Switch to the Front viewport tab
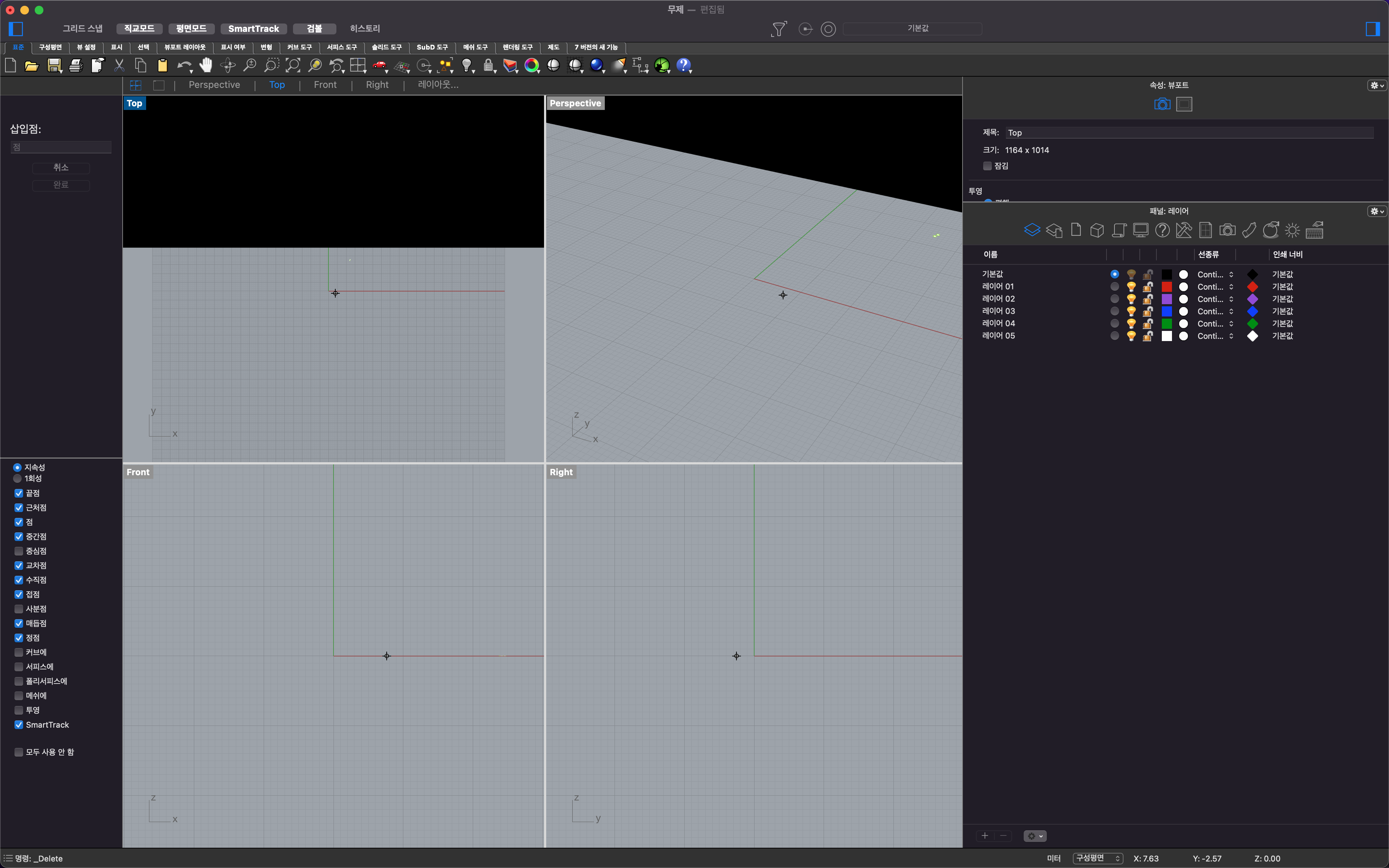1389x868 pixels. (325, 85)
